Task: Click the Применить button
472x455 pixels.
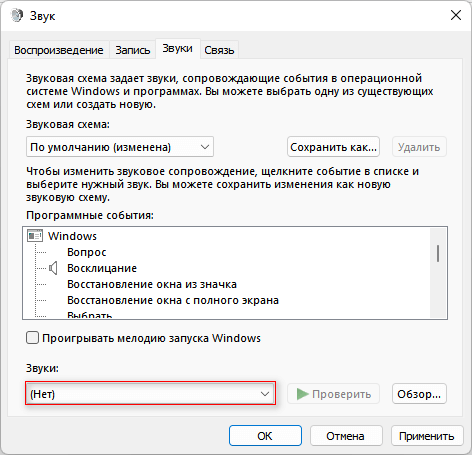Action: 427,435
